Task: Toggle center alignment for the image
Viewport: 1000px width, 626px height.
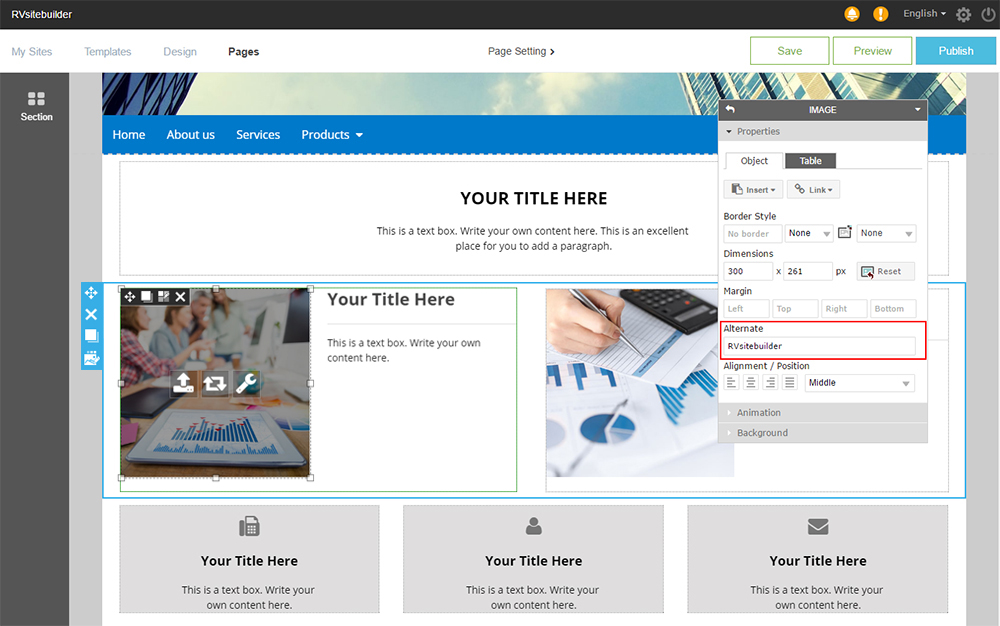Action: click(x=751, y=383)
